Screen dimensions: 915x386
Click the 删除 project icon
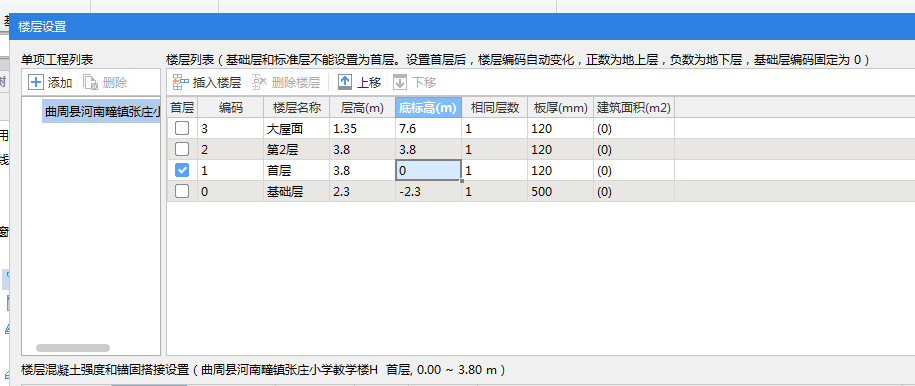click(90, 82)
